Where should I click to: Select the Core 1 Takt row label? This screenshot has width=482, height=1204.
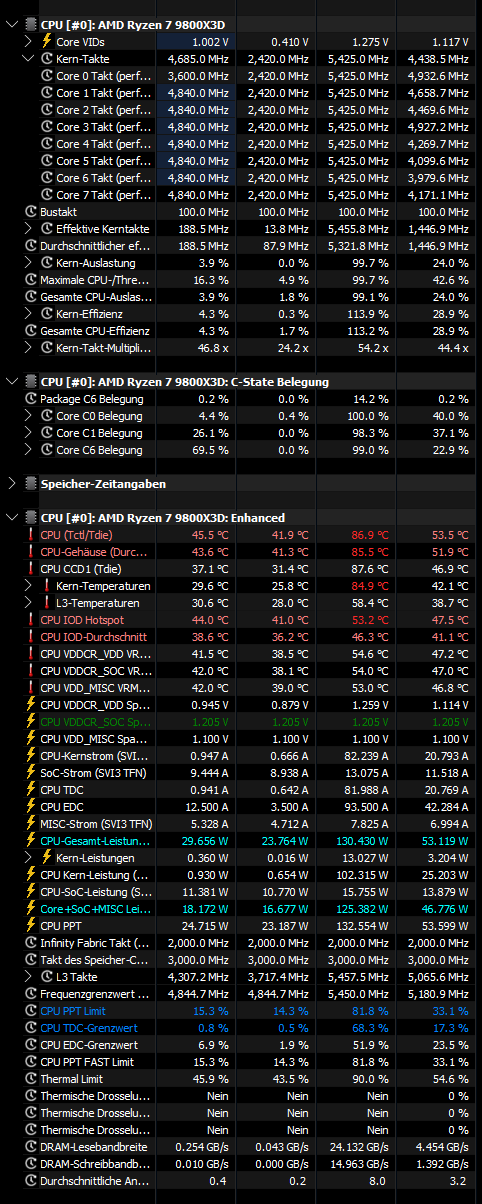click(104, 93)
